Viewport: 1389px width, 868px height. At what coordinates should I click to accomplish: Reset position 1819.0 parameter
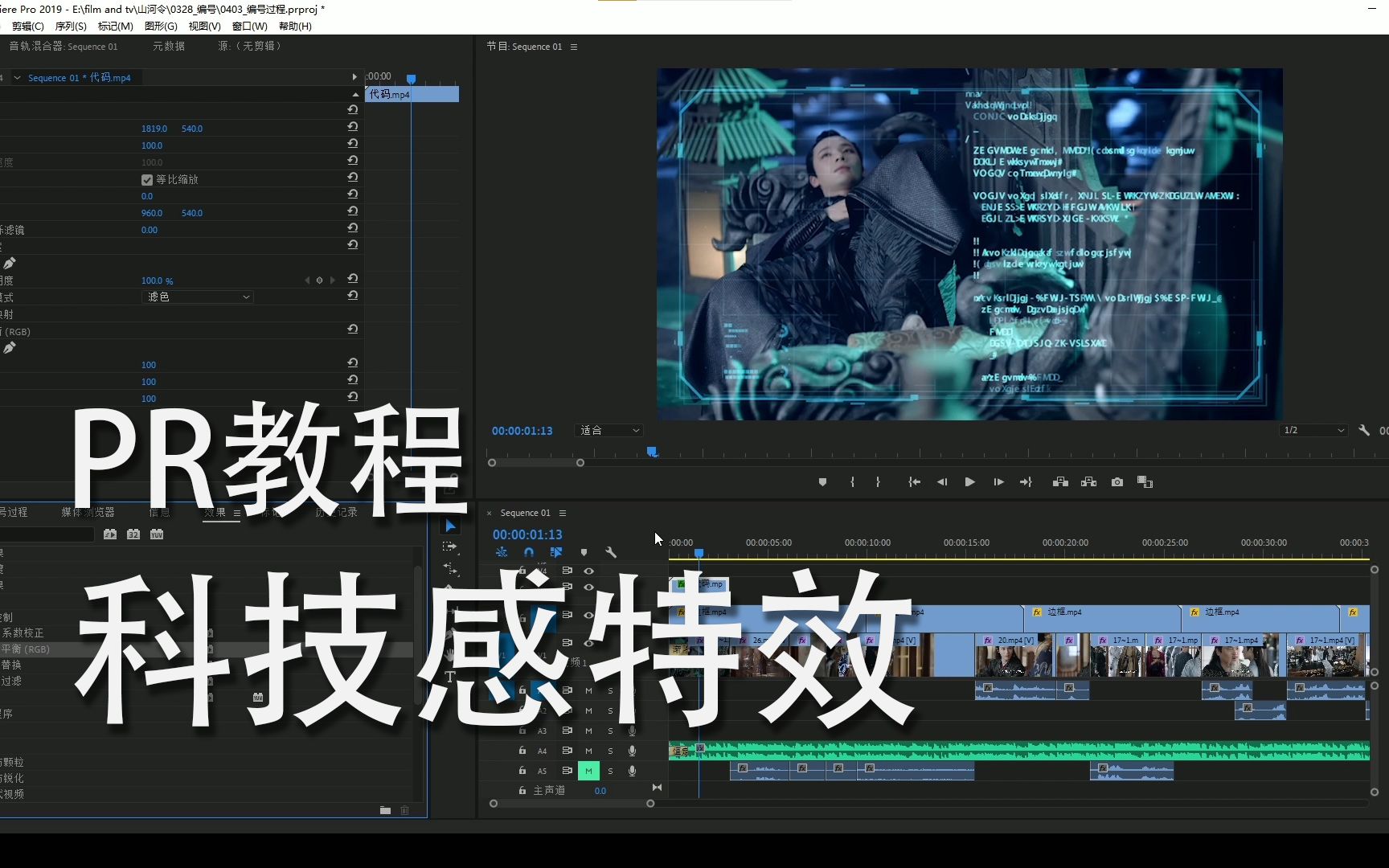[352, 127]
